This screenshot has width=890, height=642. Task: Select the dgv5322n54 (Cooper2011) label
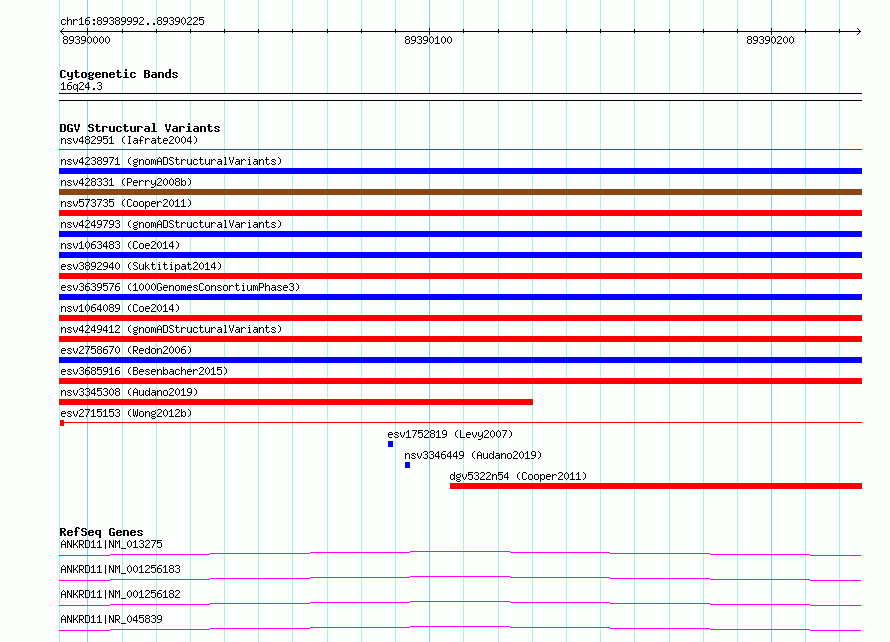point(518,476)
